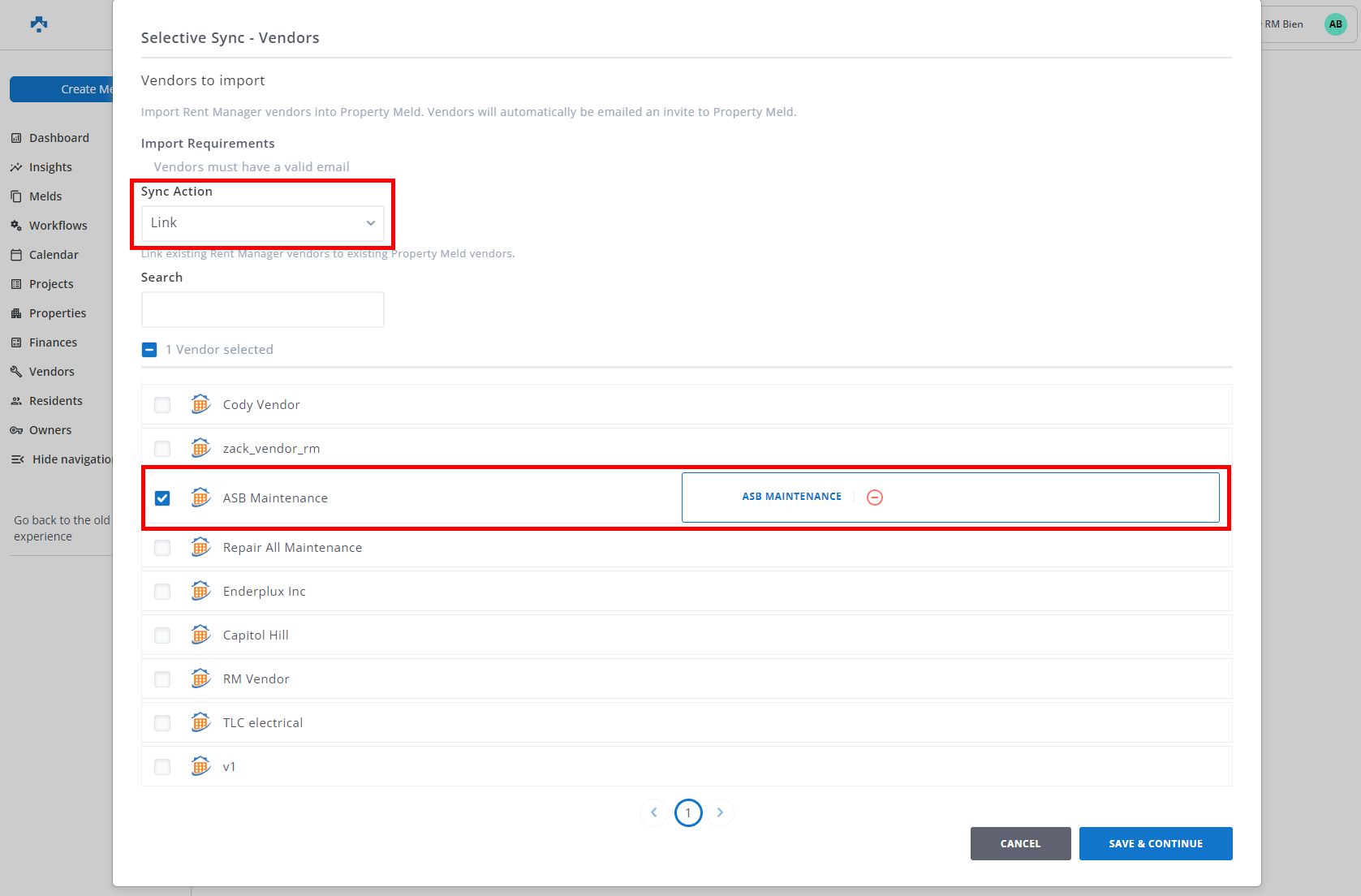
Task: Click the AB user avatar
Action: pyautogui.click(x=1335, y=24)
